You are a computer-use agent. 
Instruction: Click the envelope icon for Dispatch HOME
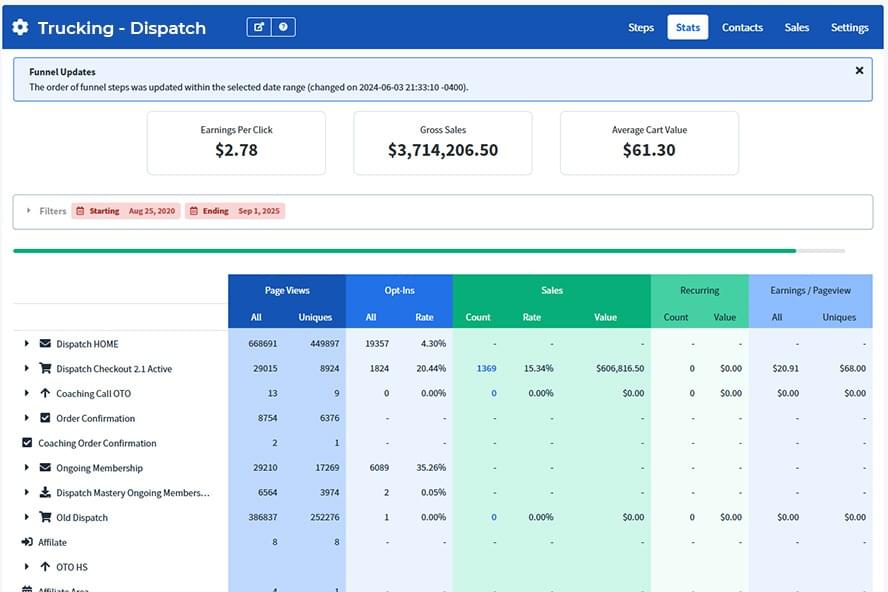point(45,344)
